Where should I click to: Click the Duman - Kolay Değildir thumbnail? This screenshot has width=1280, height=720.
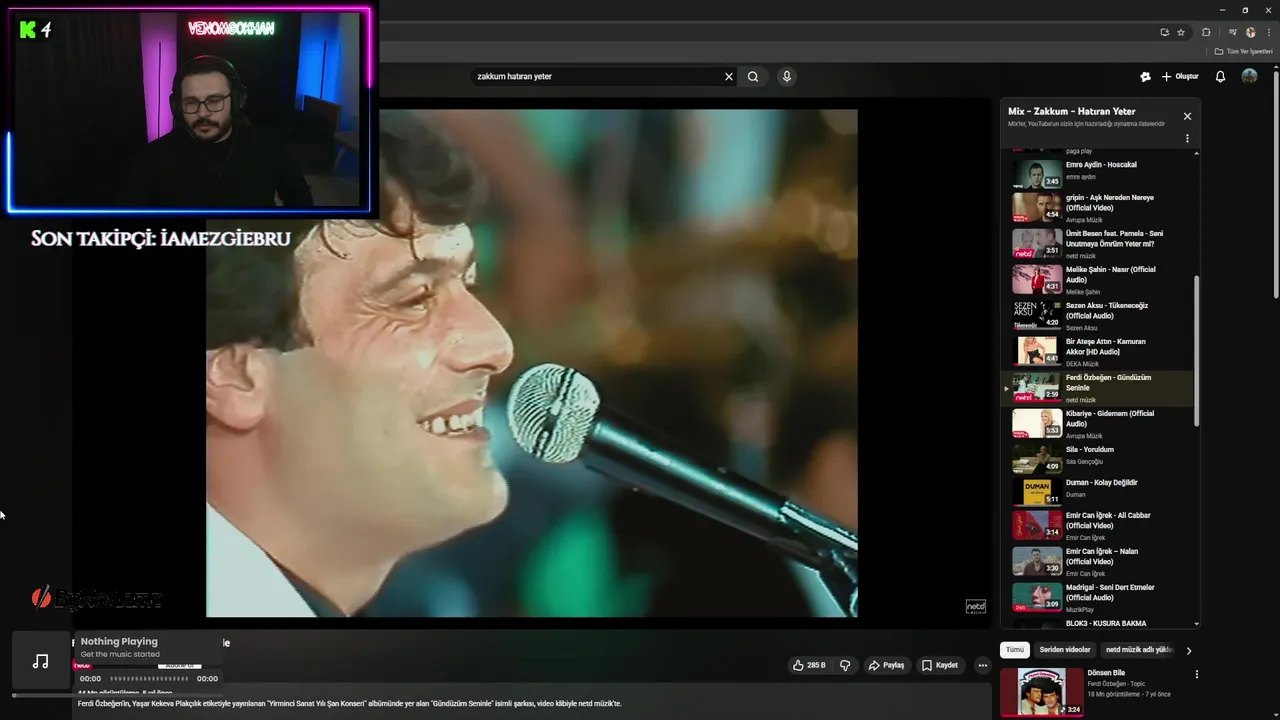[1037, 491]
